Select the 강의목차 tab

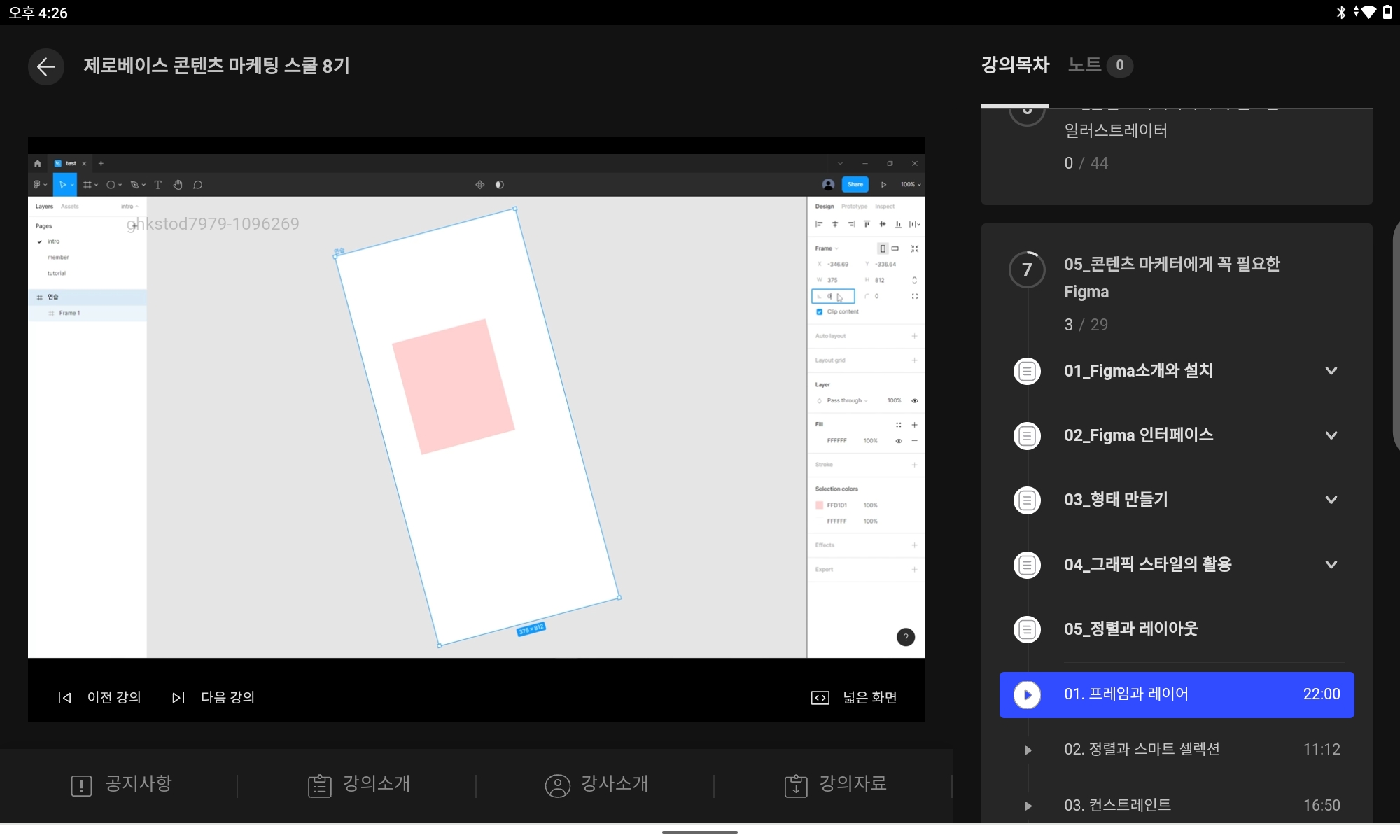(x=1015, y=65)
